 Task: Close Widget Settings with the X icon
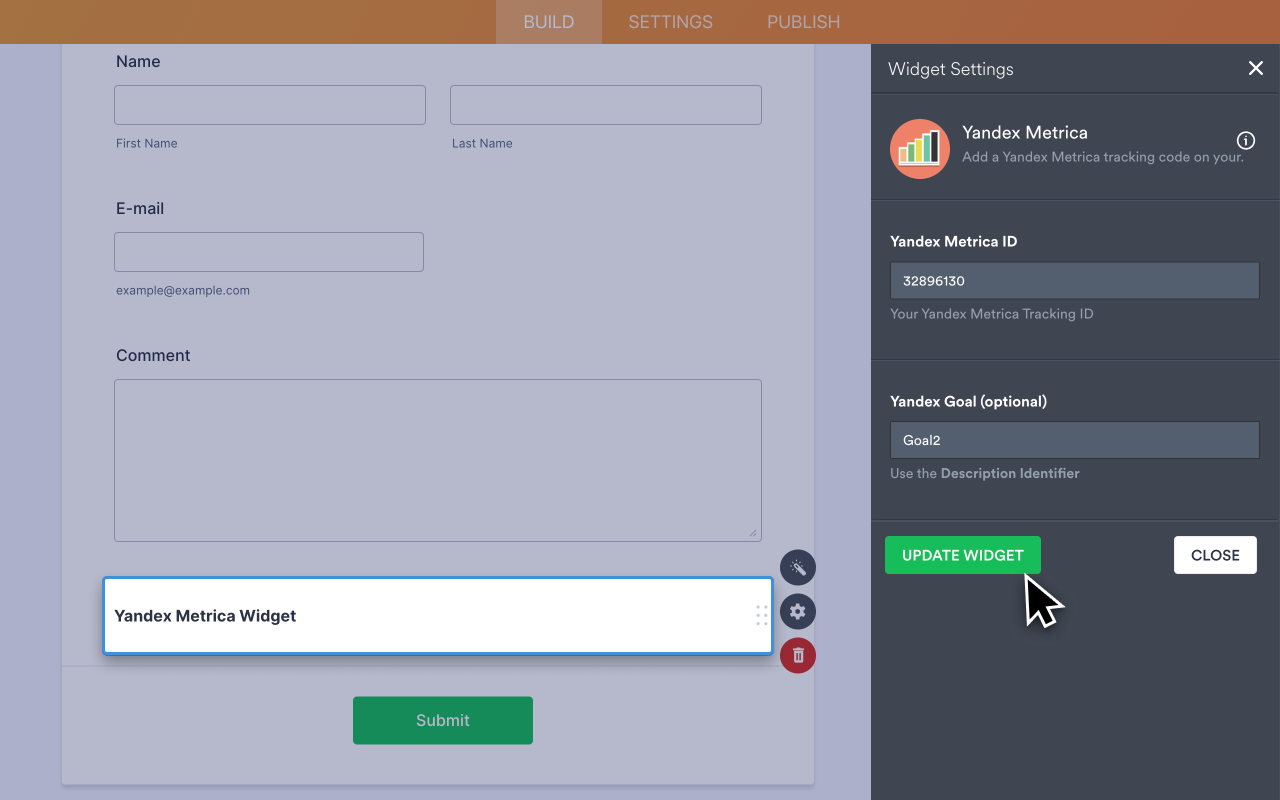pos(1256,68)
